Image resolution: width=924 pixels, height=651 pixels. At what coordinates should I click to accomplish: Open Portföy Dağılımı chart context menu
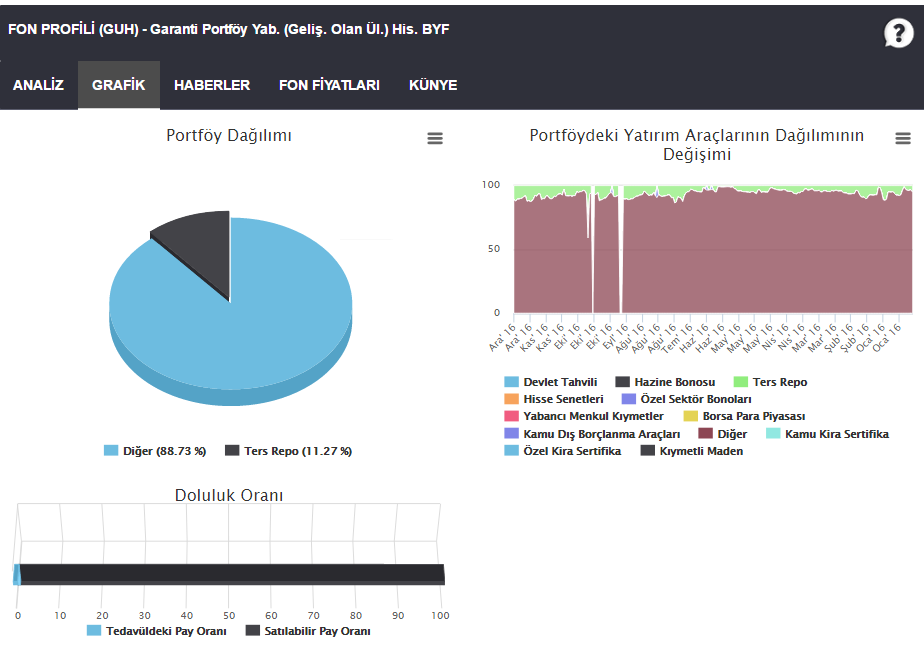click(x=435, y=138)
